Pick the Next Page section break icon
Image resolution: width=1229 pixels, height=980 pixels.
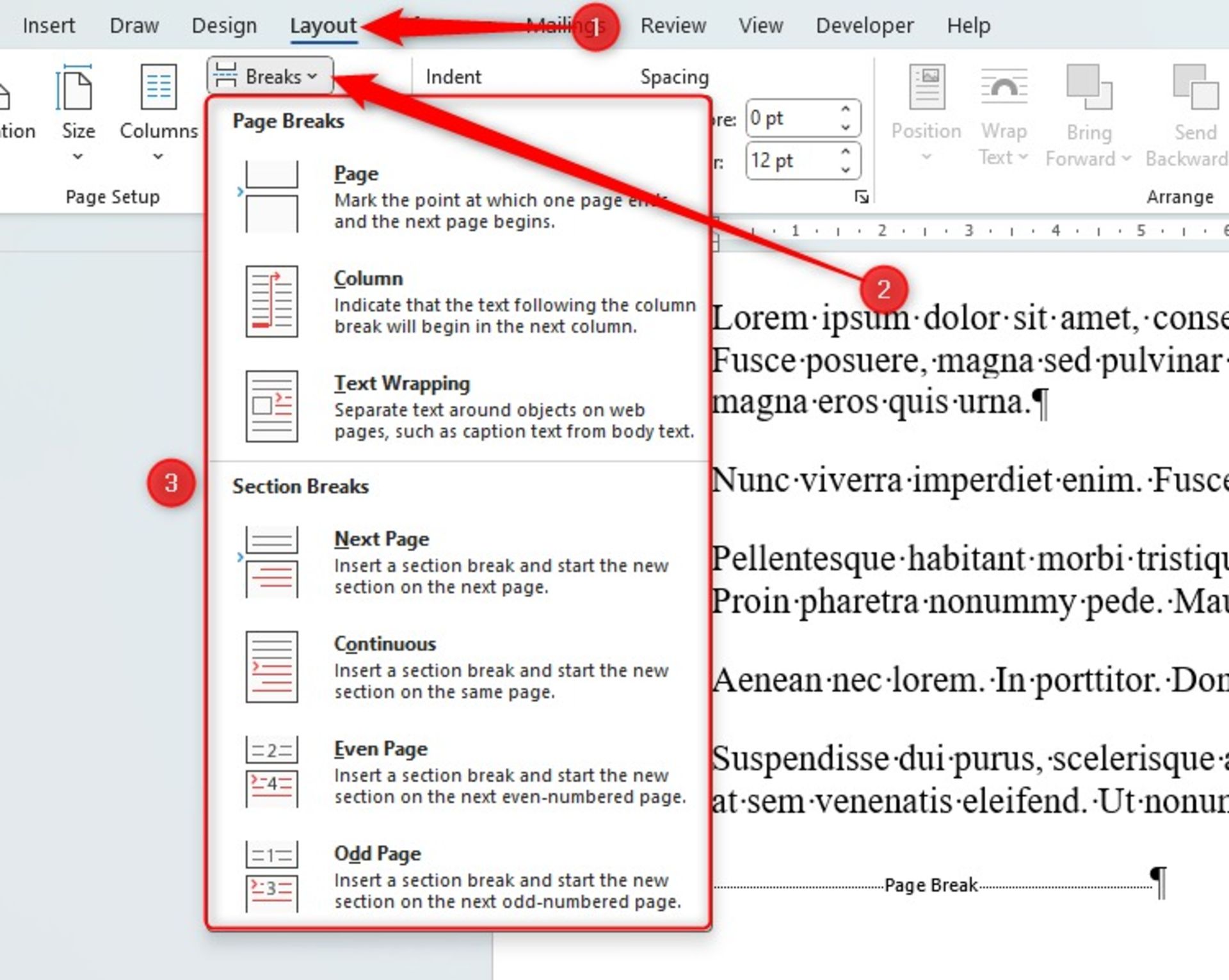(x=271, y=562)
